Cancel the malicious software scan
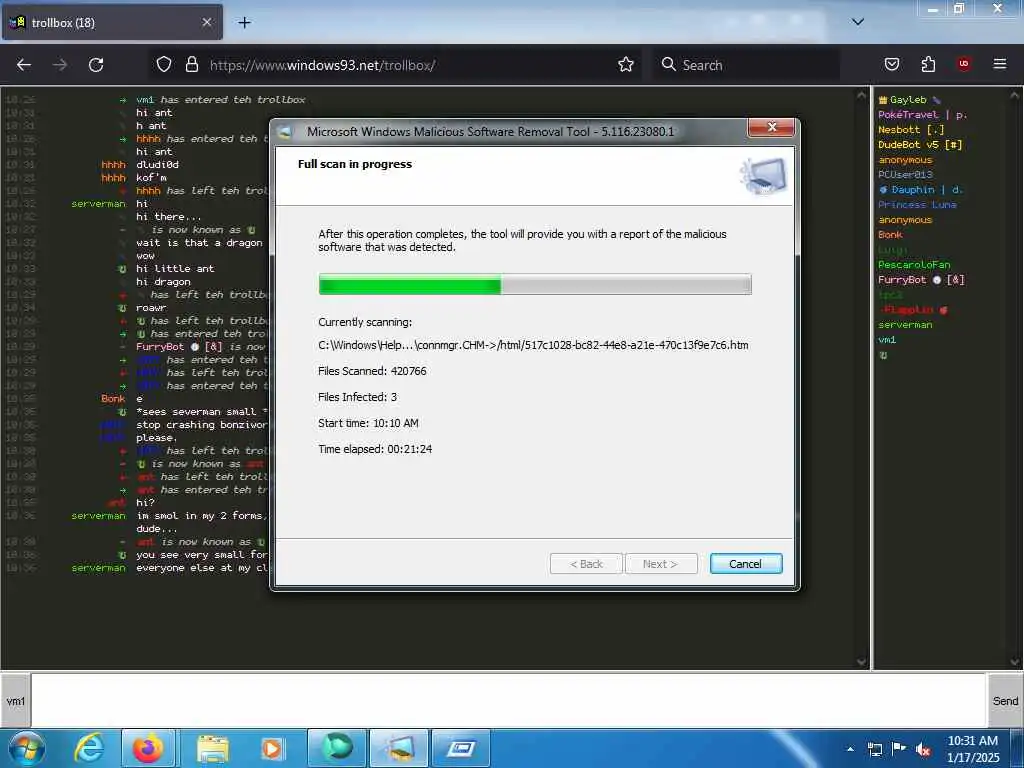Image resolution: width=1024 pixels, height=768 pixels. pos(745,564)
